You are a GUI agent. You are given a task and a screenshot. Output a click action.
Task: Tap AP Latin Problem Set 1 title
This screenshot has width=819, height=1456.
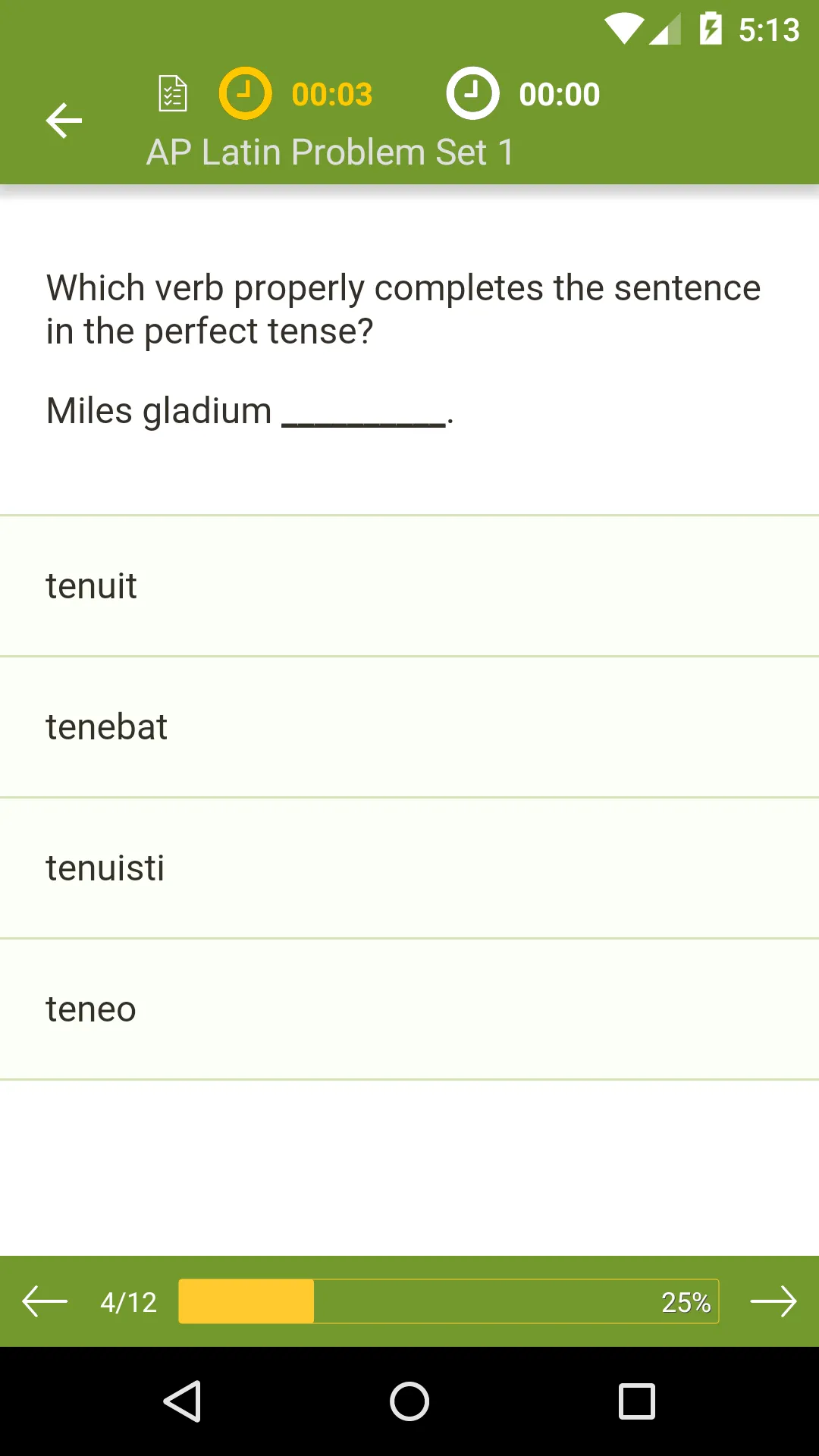click(x=330, y=152)
